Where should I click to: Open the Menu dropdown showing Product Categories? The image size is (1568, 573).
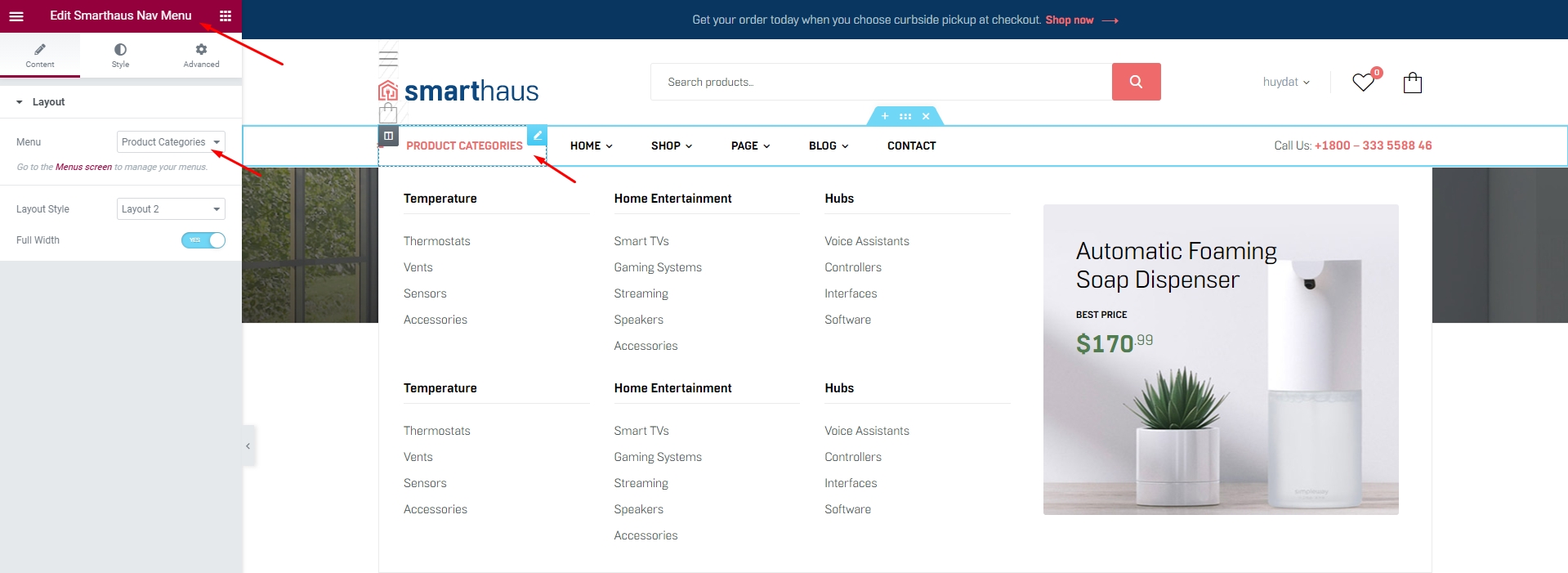[x=171, y=142]
